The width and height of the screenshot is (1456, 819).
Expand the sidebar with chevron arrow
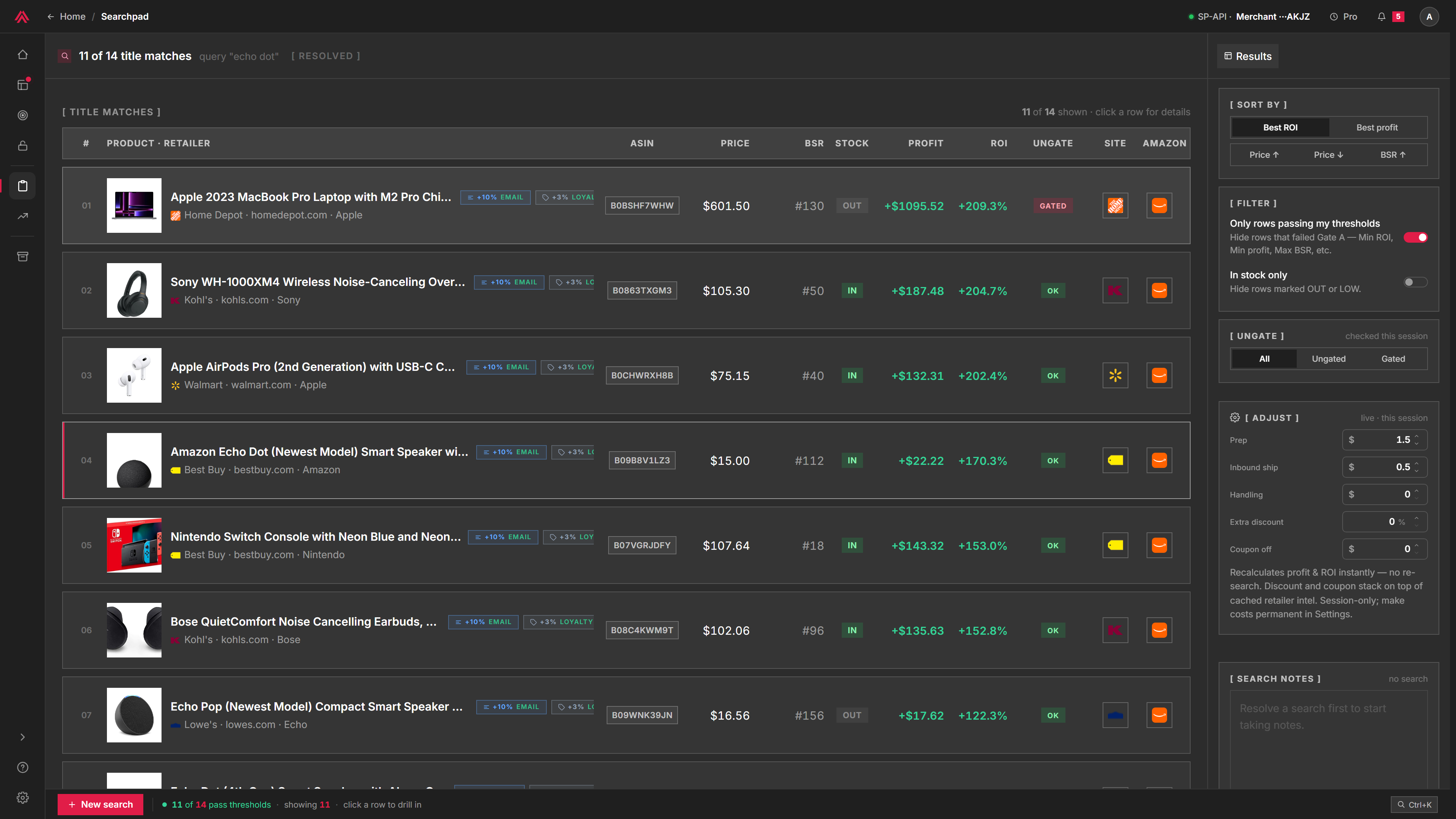[23, 737]
